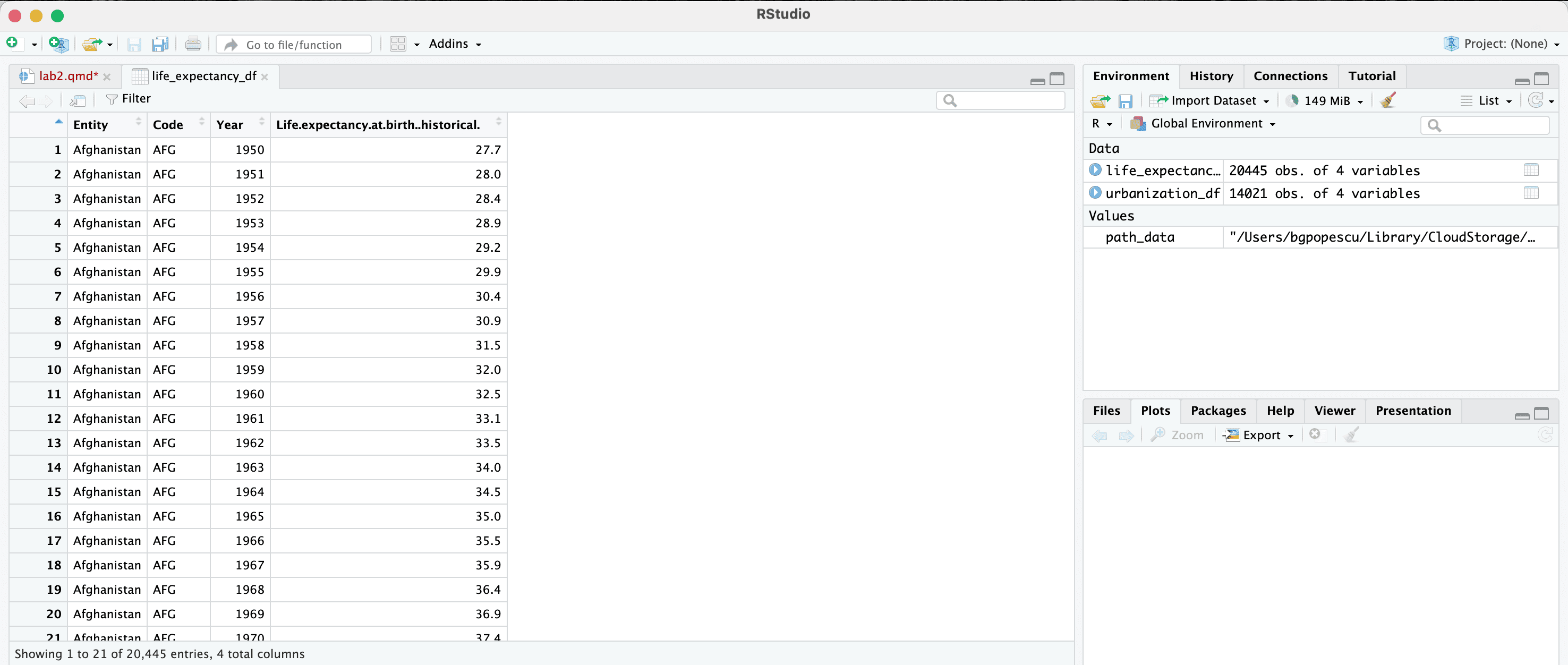This screenshot has width=1568, height=665.
Task: Click the New File plus icon
Action: (12, 43)
